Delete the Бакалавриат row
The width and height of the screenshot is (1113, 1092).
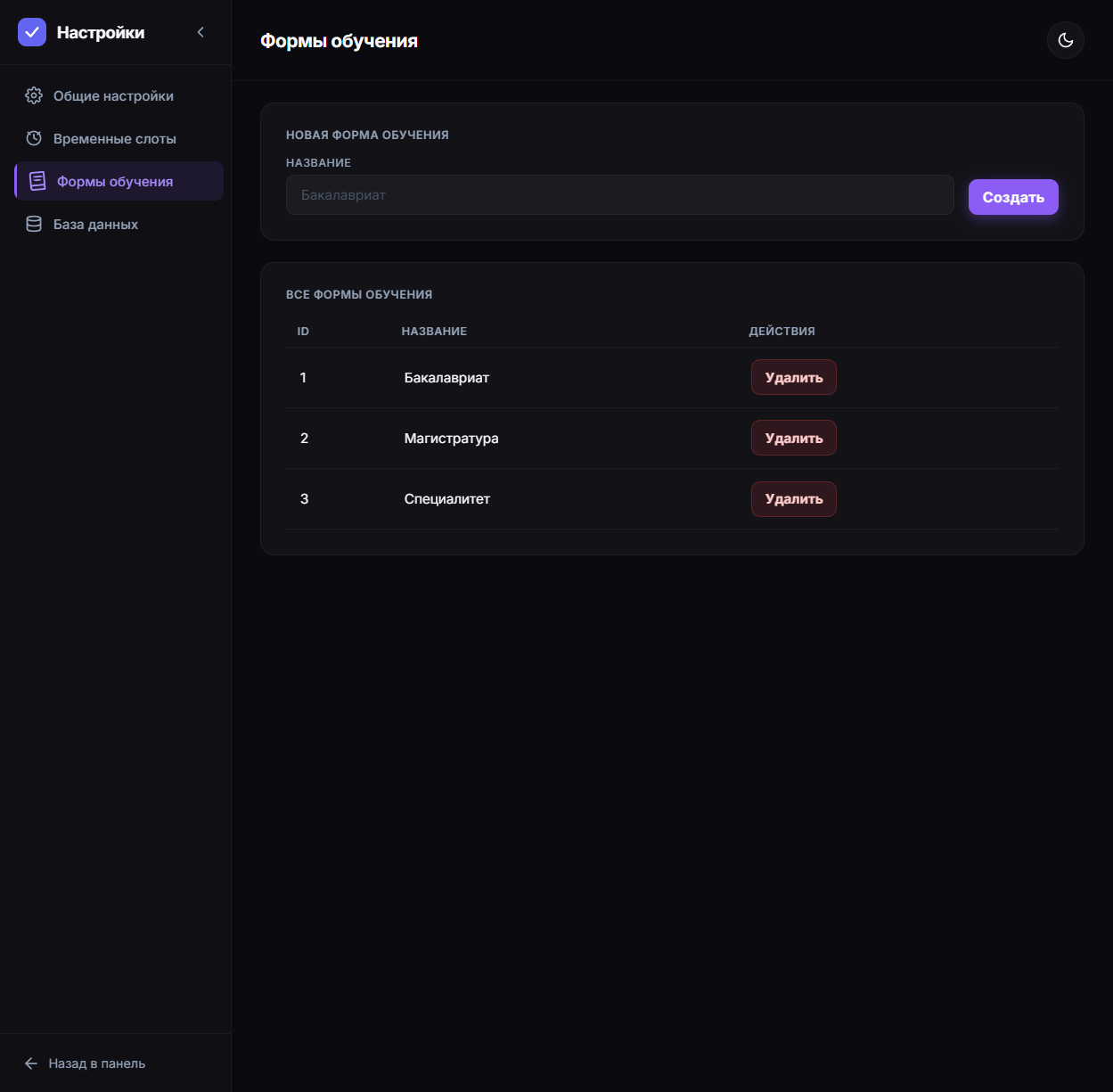pyautogui.click(x=794, y=377)
